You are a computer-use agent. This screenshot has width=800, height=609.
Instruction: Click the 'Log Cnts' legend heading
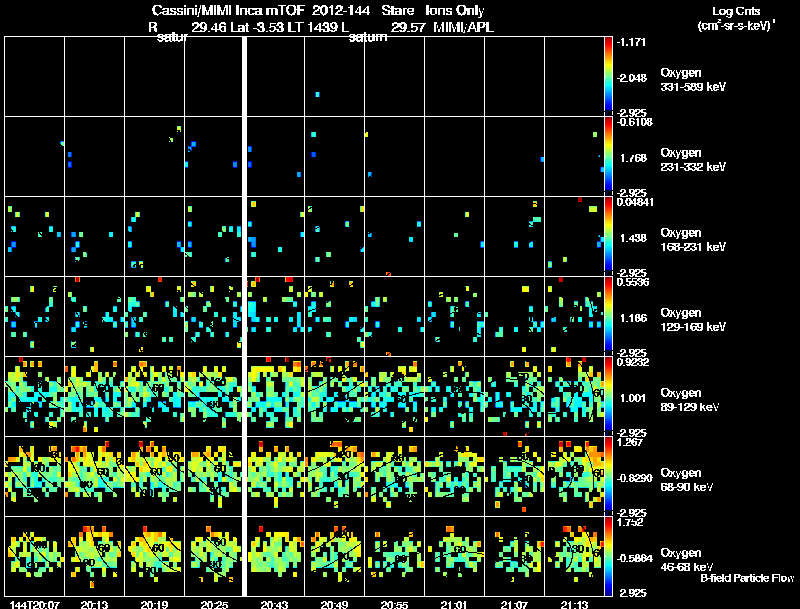(x=736, y=11)
